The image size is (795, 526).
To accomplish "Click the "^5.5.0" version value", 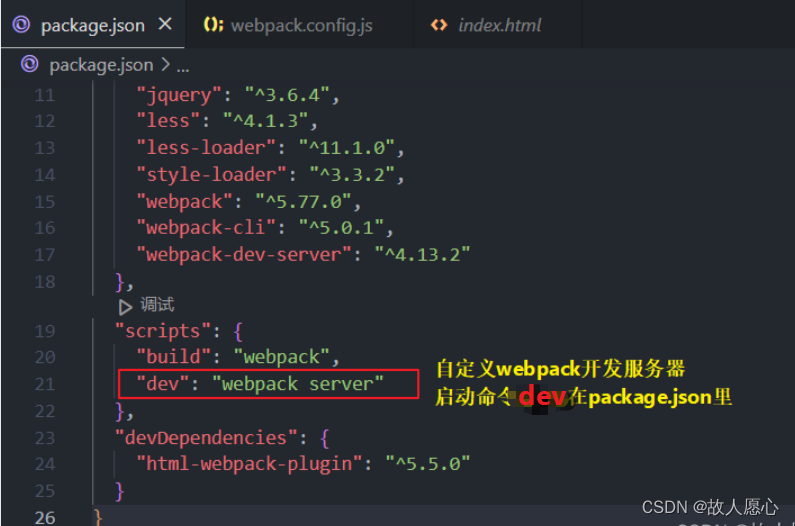I will tap(427, 464).
